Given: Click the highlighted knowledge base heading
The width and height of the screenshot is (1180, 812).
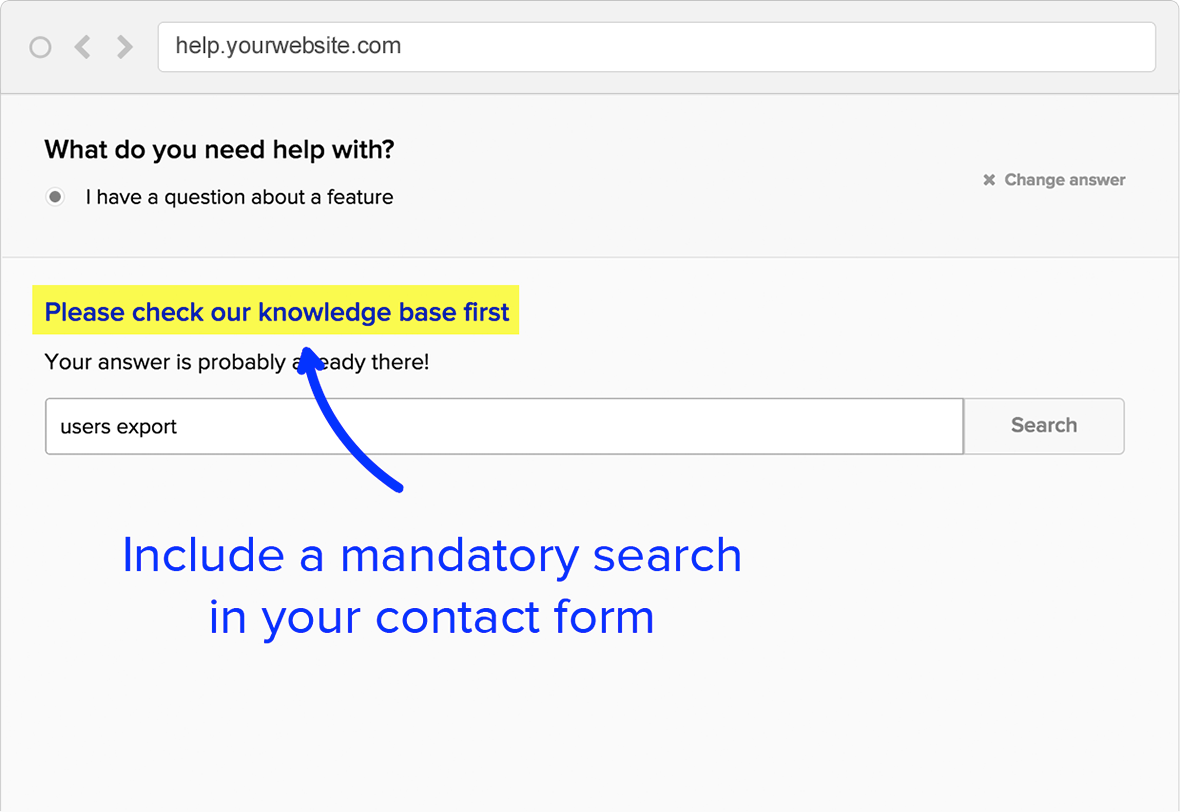Looking at the screenshot, I should pyautogui.click(x=277, y=312).
